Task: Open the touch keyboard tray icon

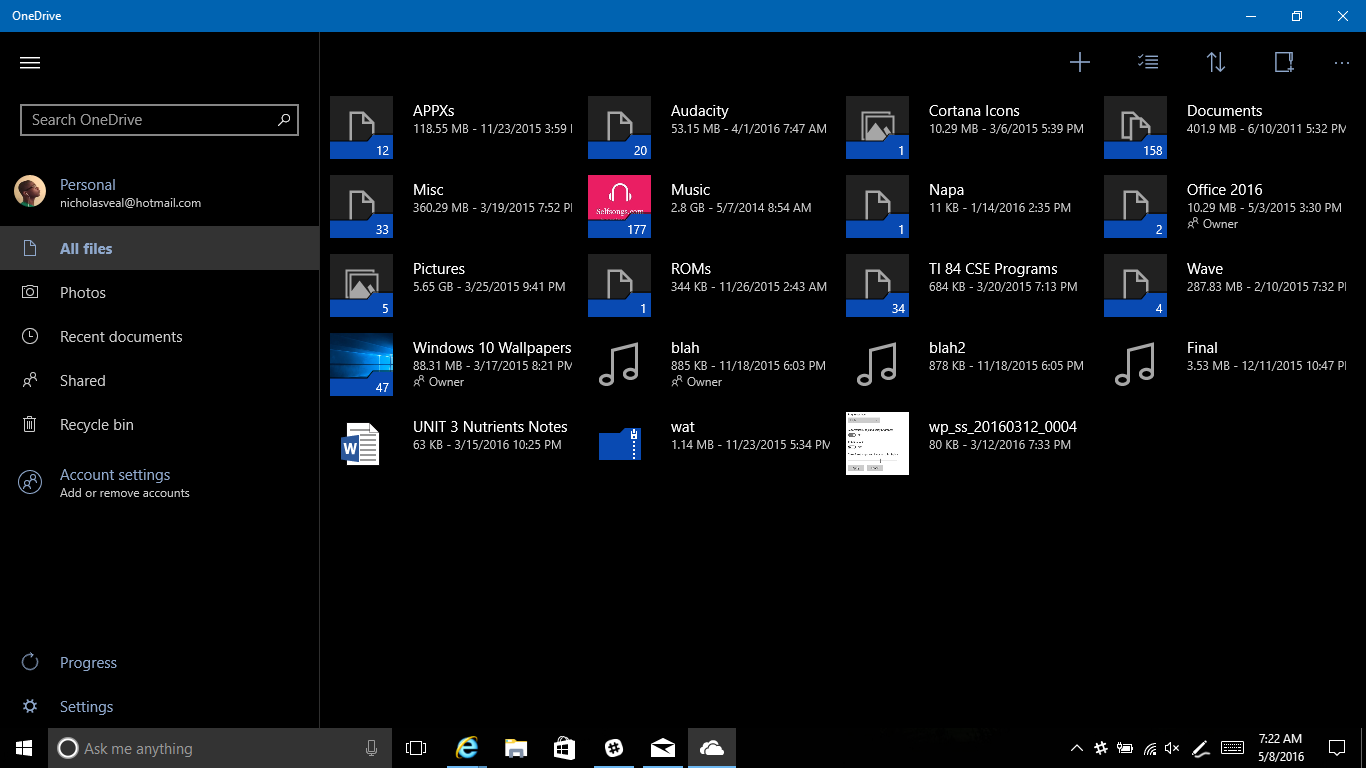Action: click(1232, 748)
